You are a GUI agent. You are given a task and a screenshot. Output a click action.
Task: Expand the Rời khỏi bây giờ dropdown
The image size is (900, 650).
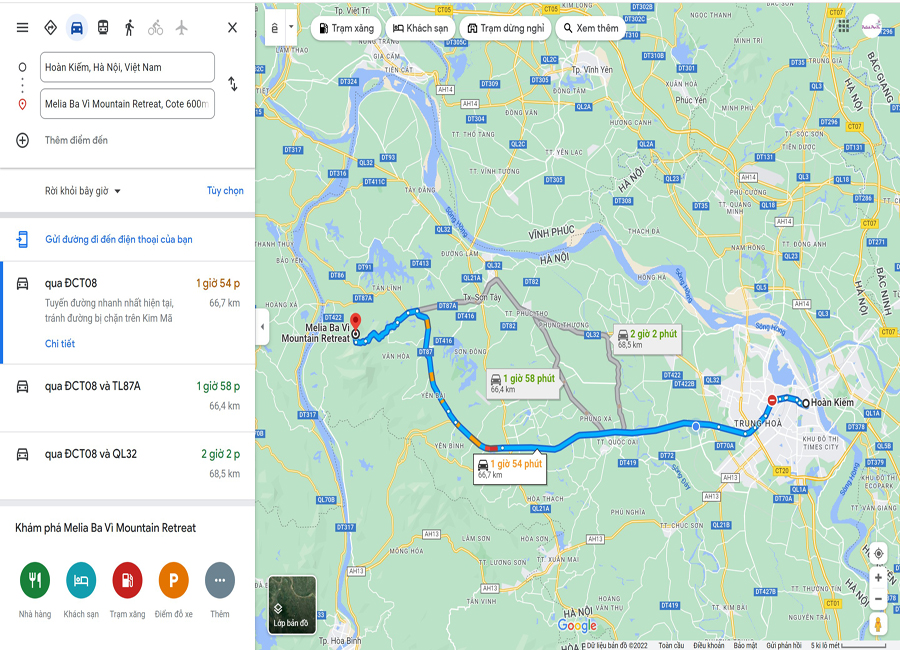[83, 191]
